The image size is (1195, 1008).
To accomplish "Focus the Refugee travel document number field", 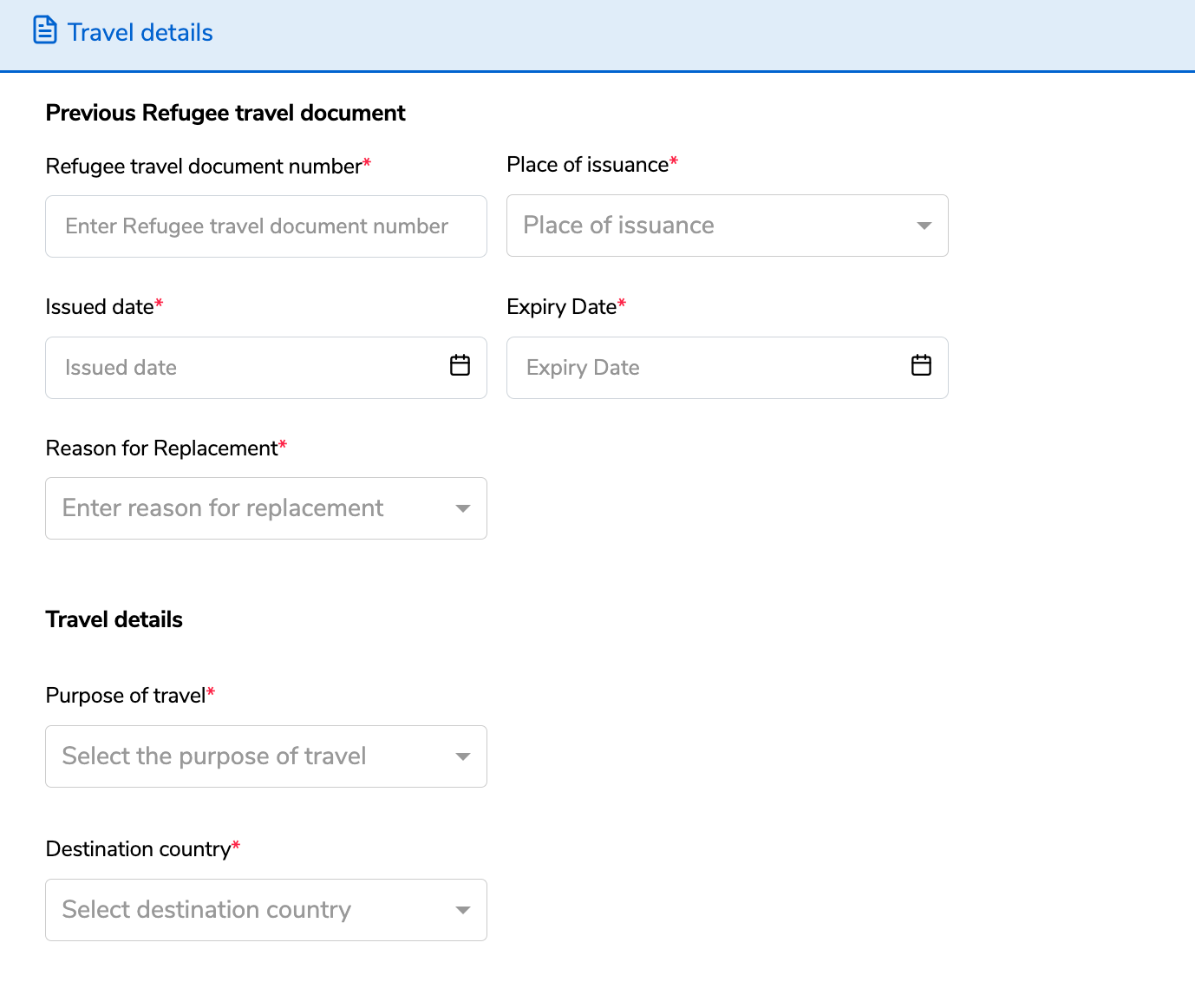I will tap(265, 226).
